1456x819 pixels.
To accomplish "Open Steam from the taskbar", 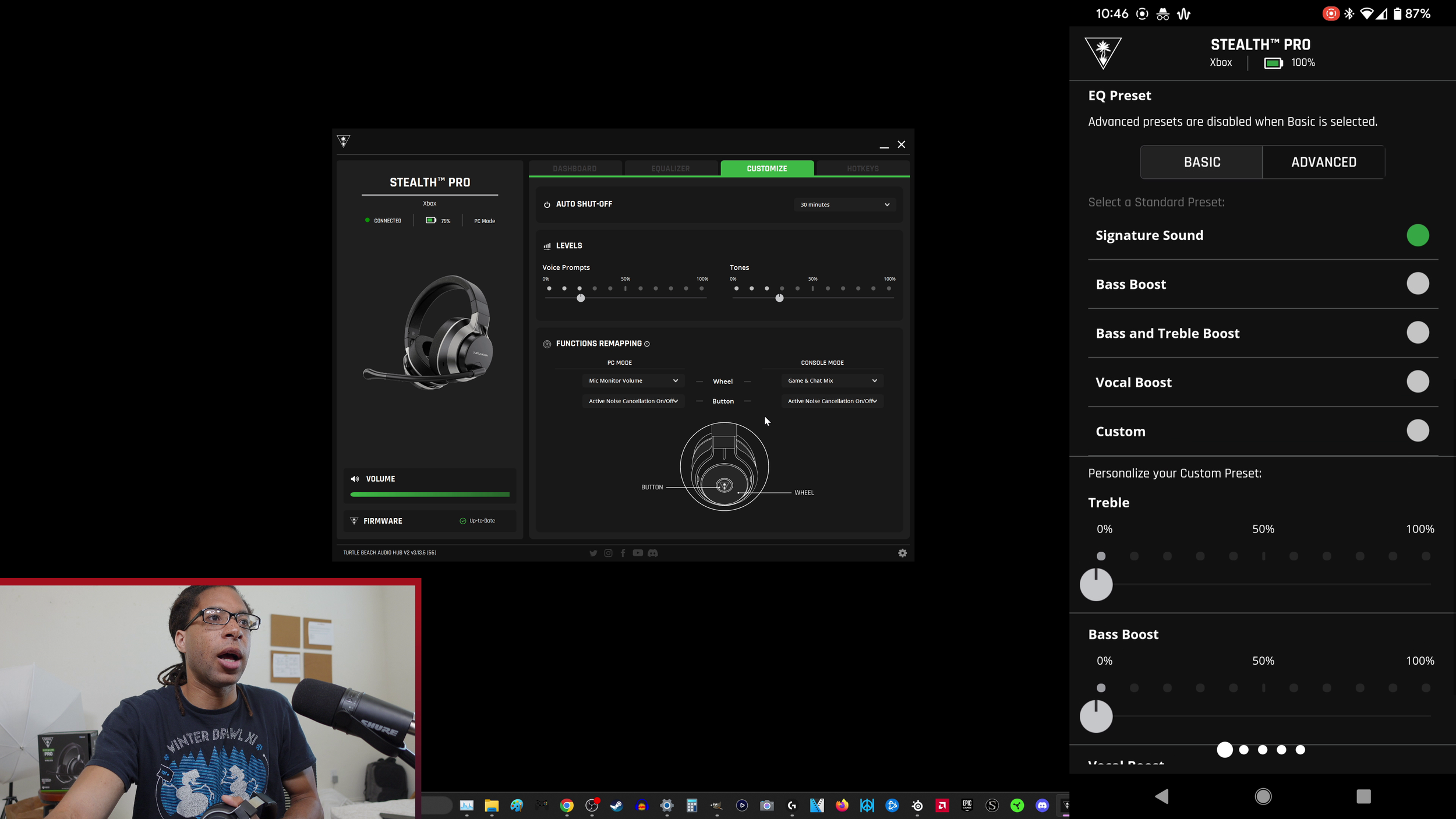I will (617, 806).
